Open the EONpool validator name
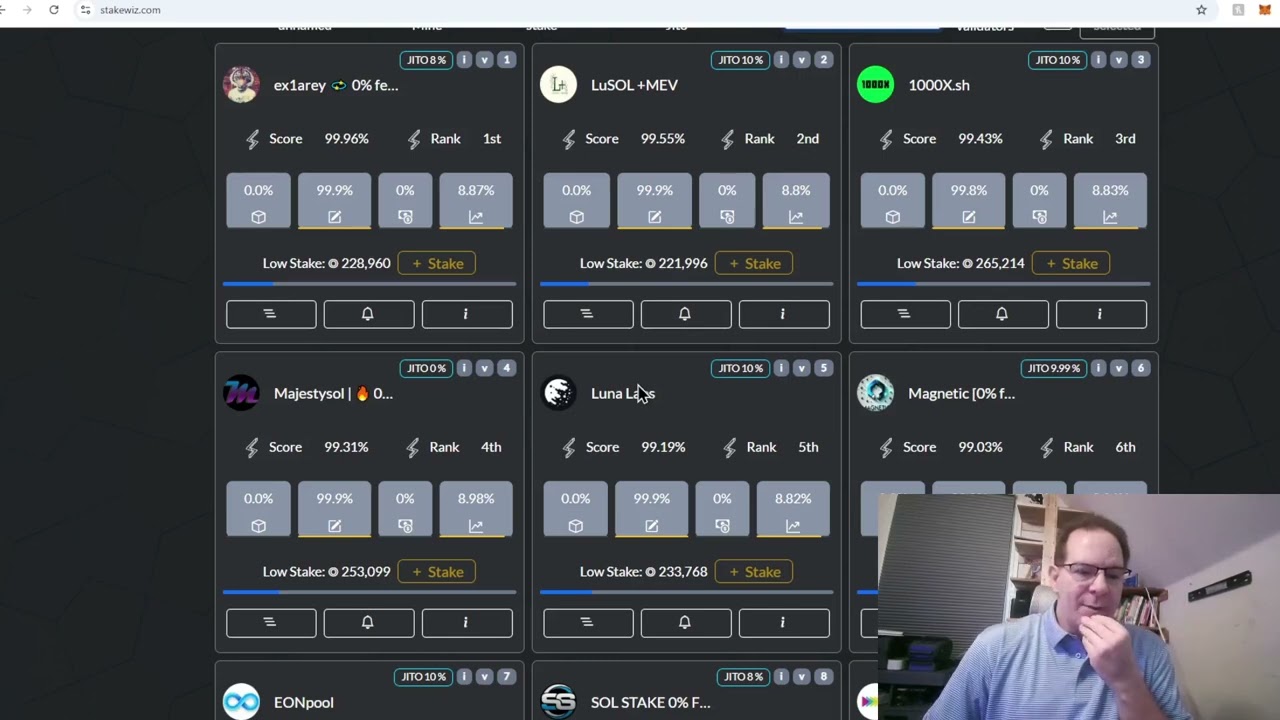1280x720 pixels. [303, 702]
